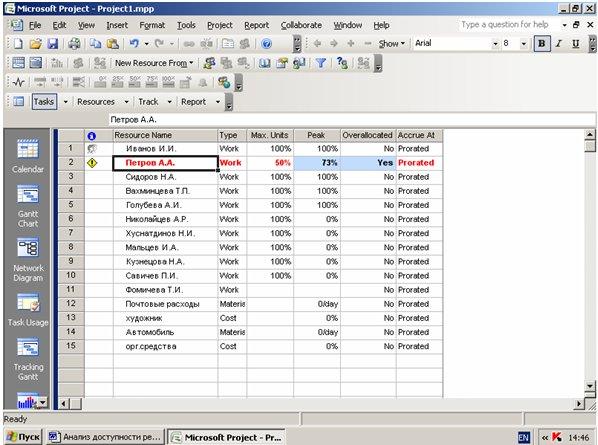Click the Tasks guide button

tap(44, 102)
